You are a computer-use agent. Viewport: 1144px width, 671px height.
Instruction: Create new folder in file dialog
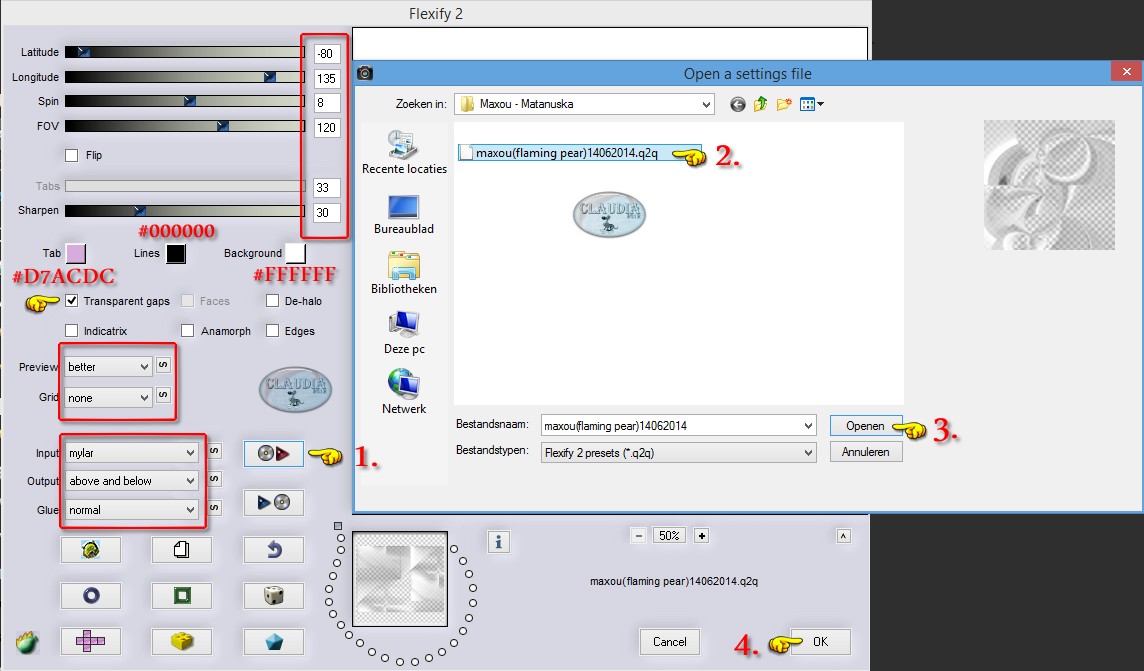coord(784,104)
